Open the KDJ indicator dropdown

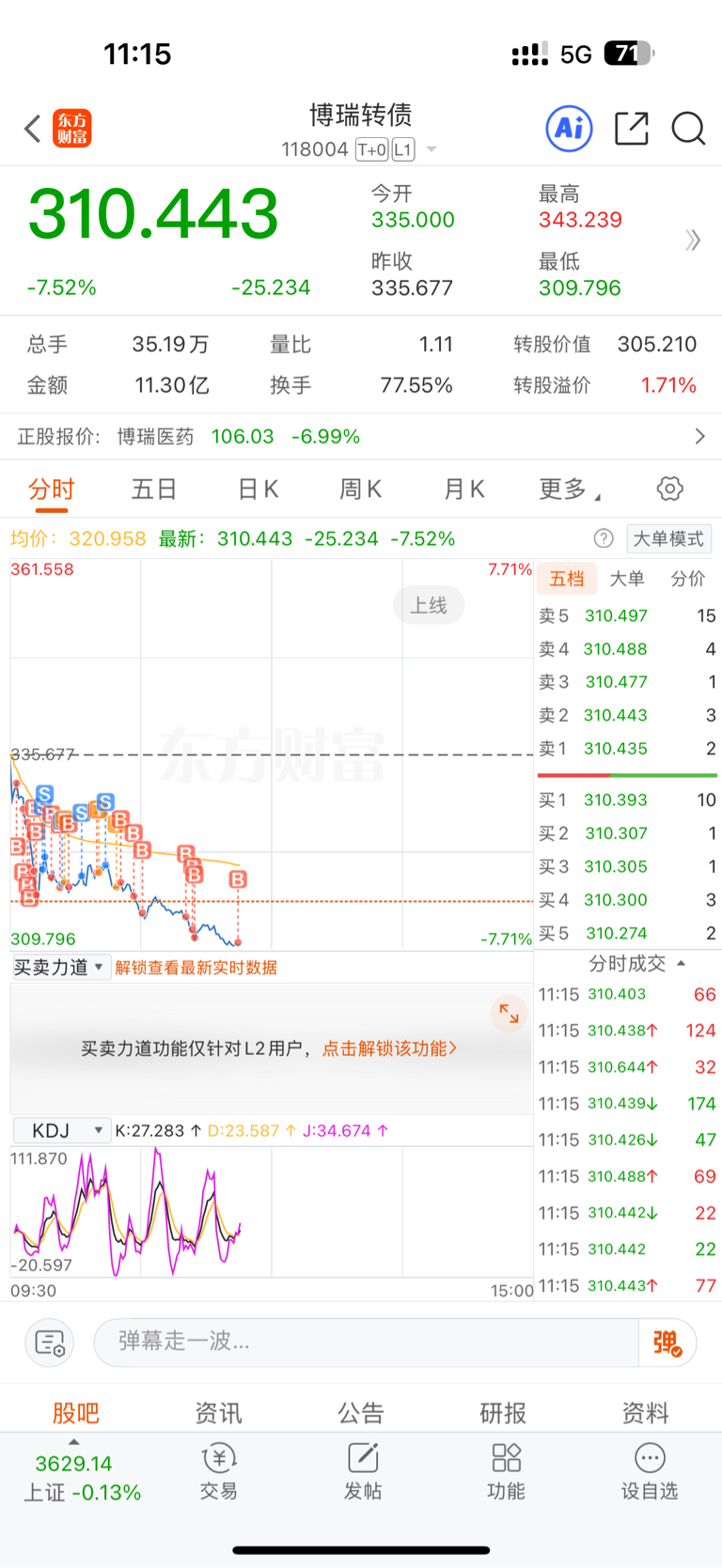click(61, 1130)
